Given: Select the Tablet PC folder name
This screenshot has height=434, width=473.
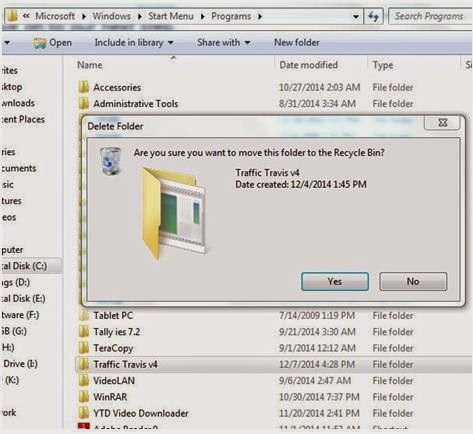Looking at the screenshot, I should pyautogui.click(x=113, y=315).
